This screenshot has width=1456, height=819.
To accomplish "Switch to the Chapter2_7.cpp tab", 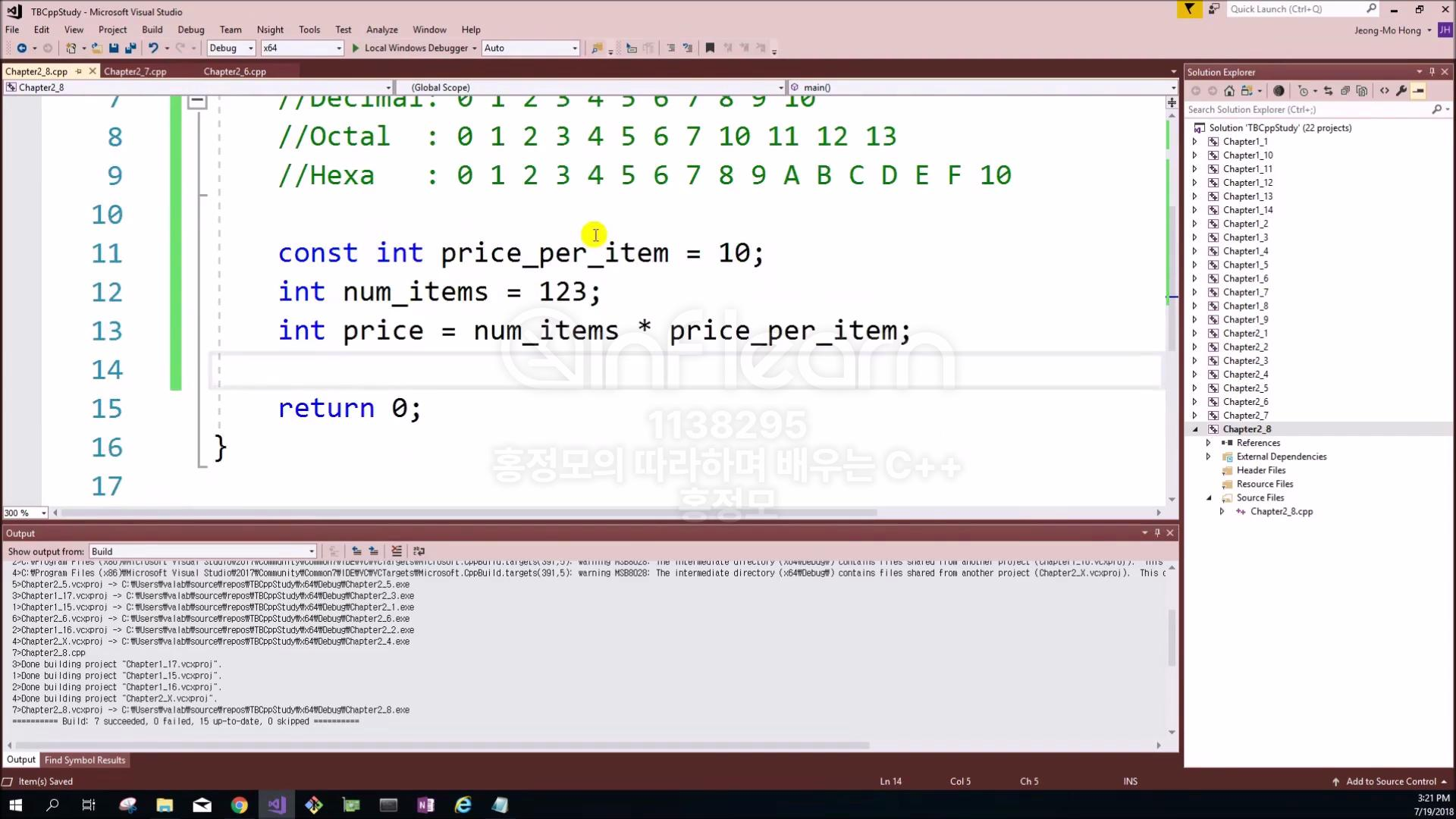I will [135, 71].
